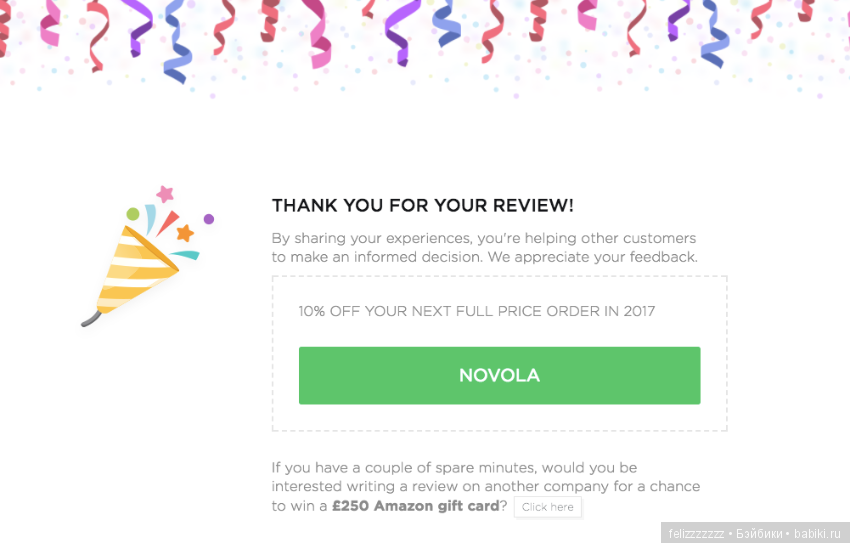Click the "felizzzzzzz" watermark username
The width and height of the screenshot is (850, 543).
[x=696, y=534]
